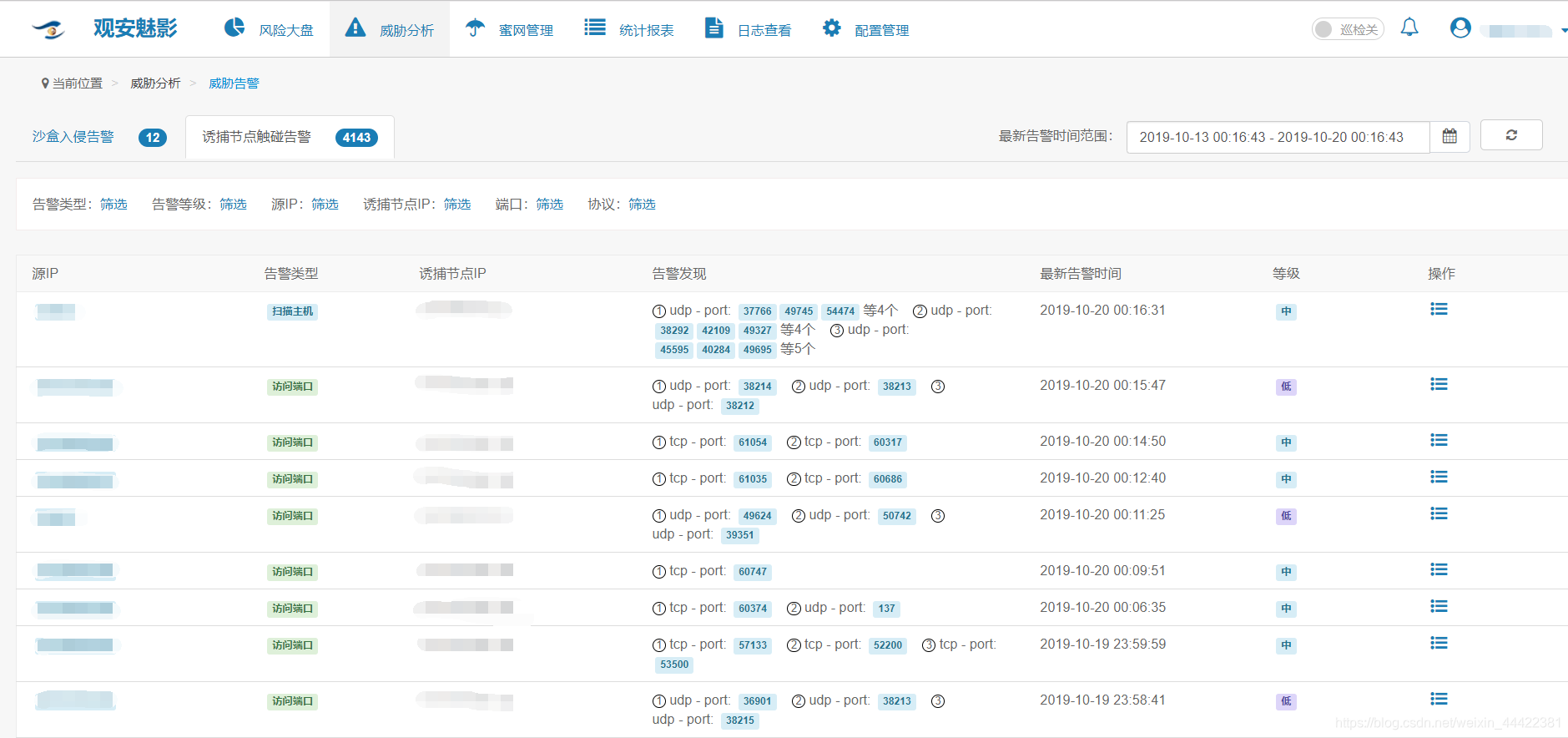Click the alert time range input field
Screen dimensions: 1568x738
coord(1278,137)
